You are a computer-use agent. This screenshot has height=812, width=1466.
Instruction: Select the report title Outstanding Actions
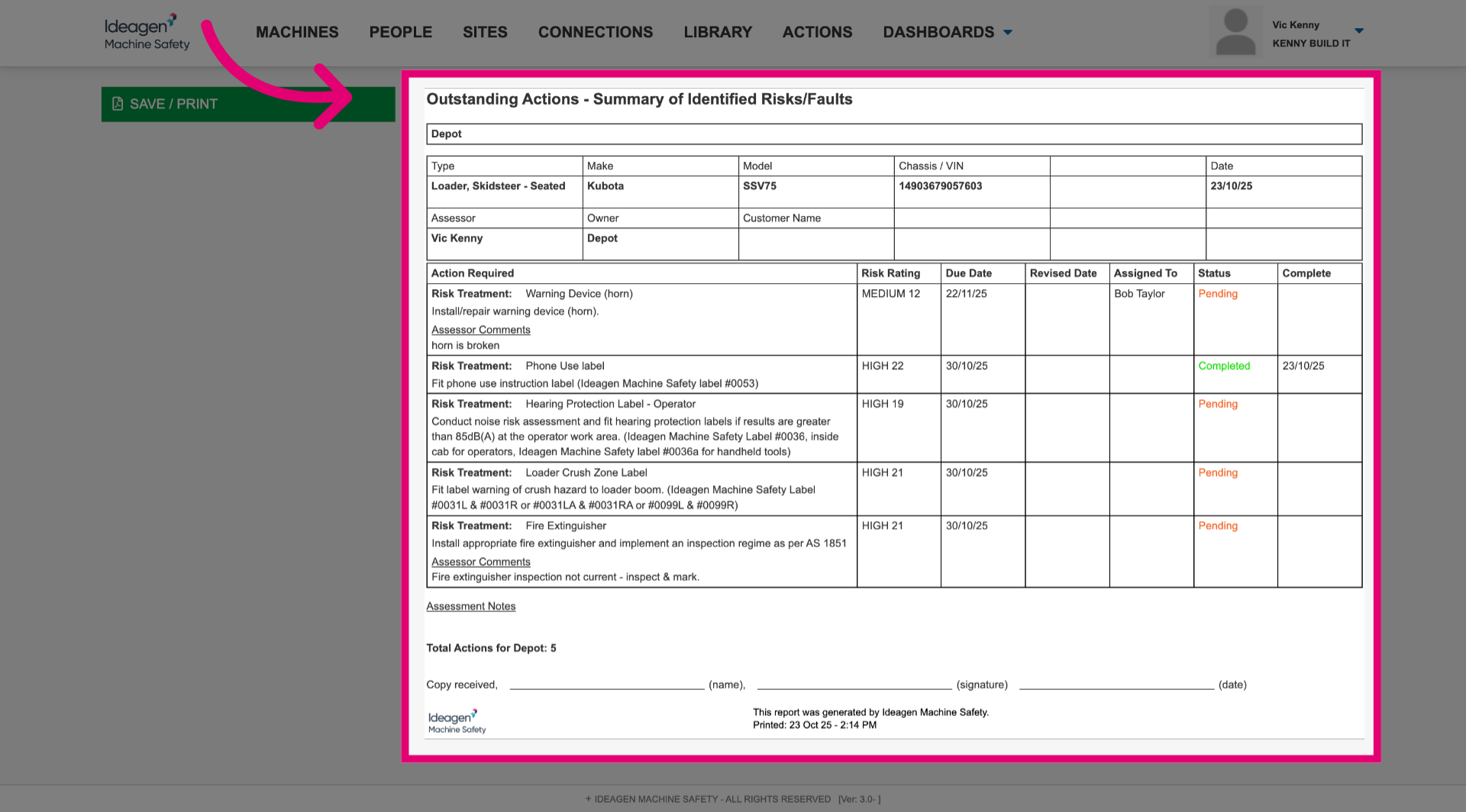(x=639, y=99)
